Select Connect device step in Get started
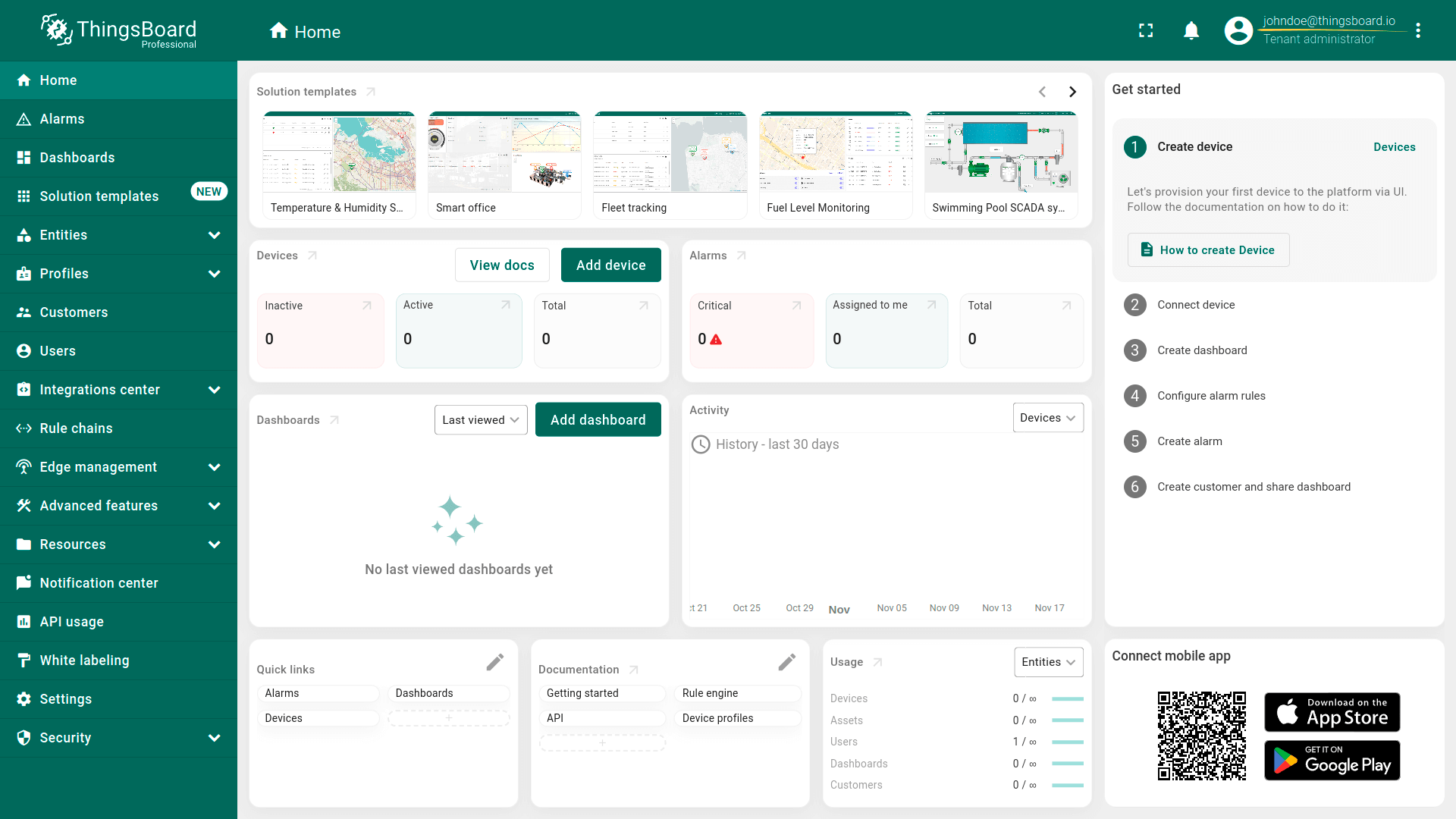 point(1195,305)
